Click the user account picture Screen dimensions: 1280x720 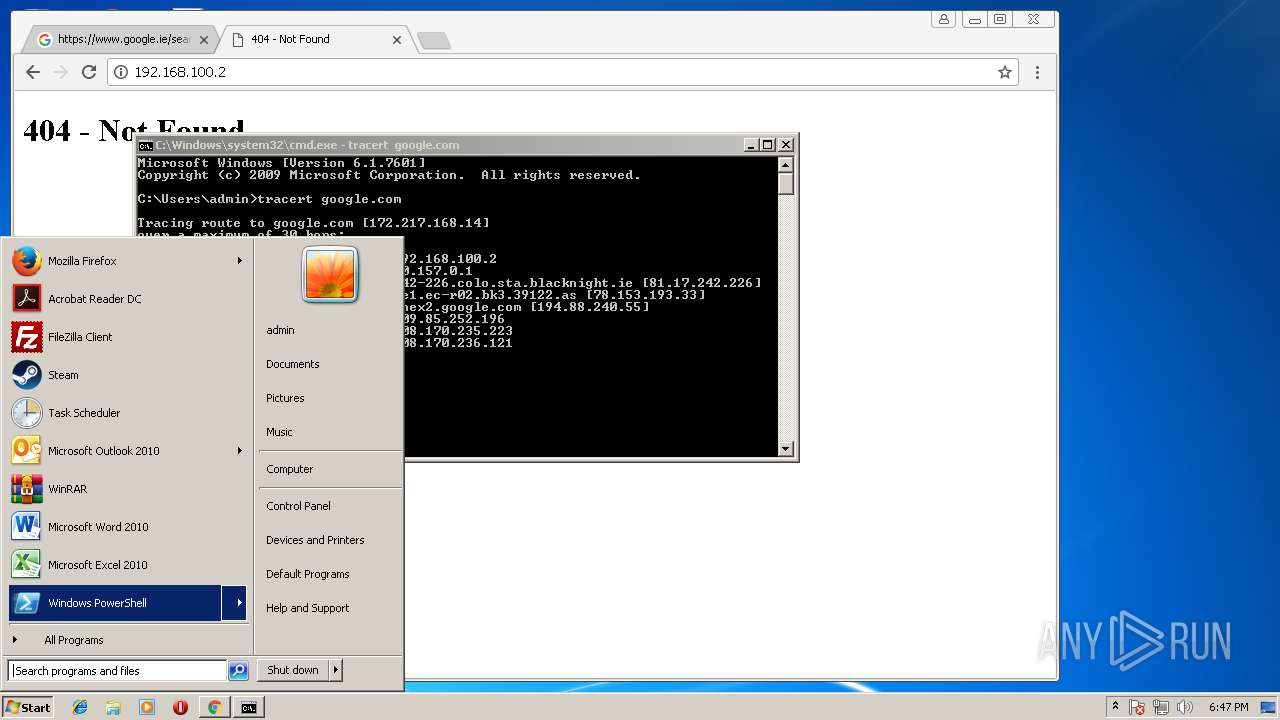click(330, 274)
